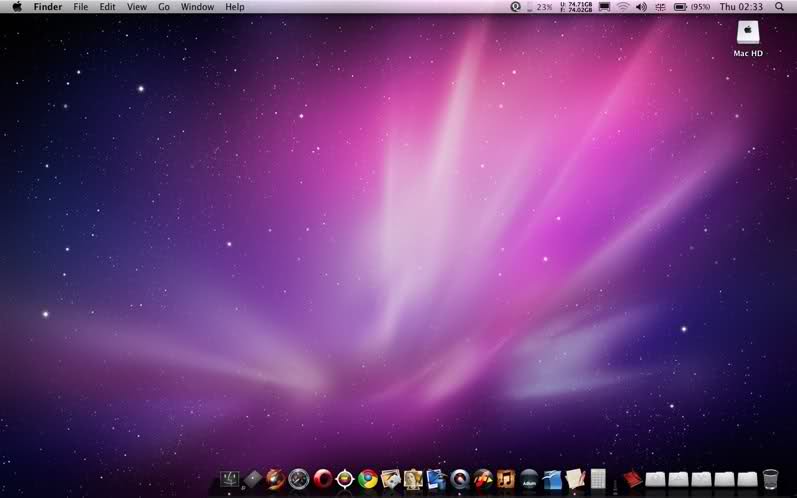Image resolution: width=797 pixels, height=498 pixels.
Task: Open the folder stack next to the Trash
Action: point(747,479)
